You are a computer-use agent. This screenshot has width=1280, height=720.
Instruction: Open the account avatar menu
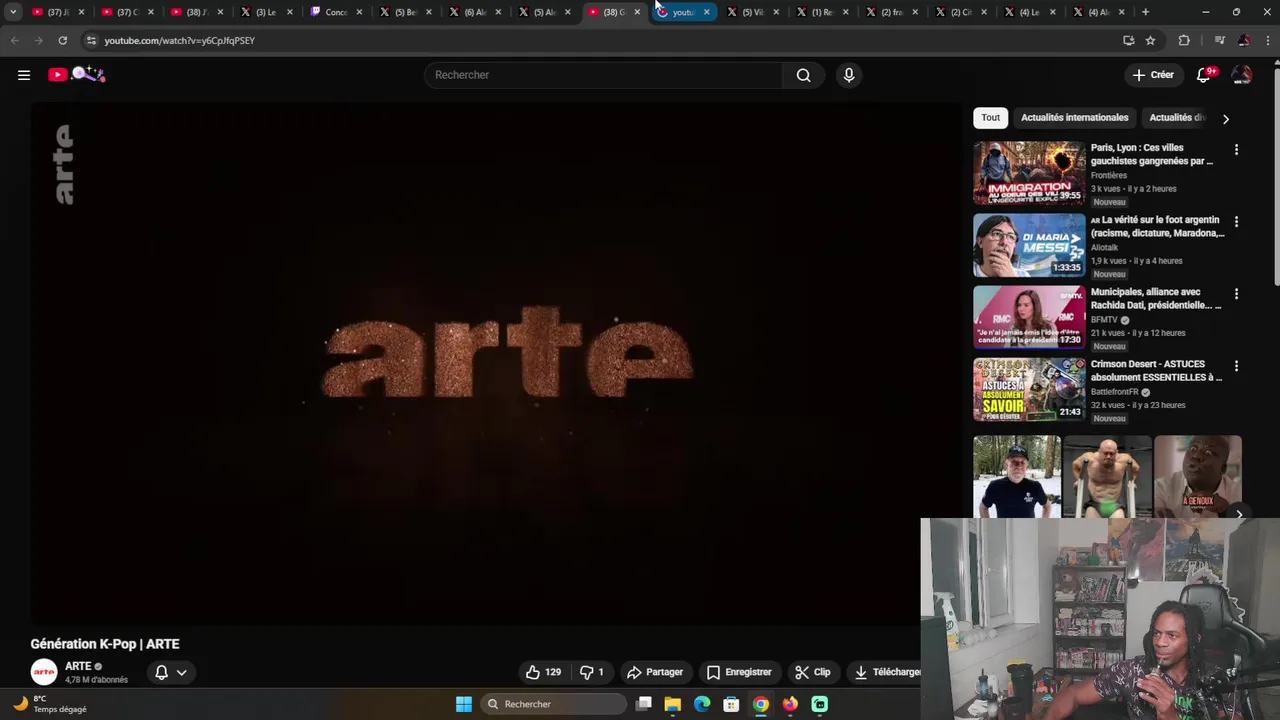coord(1241,75)
